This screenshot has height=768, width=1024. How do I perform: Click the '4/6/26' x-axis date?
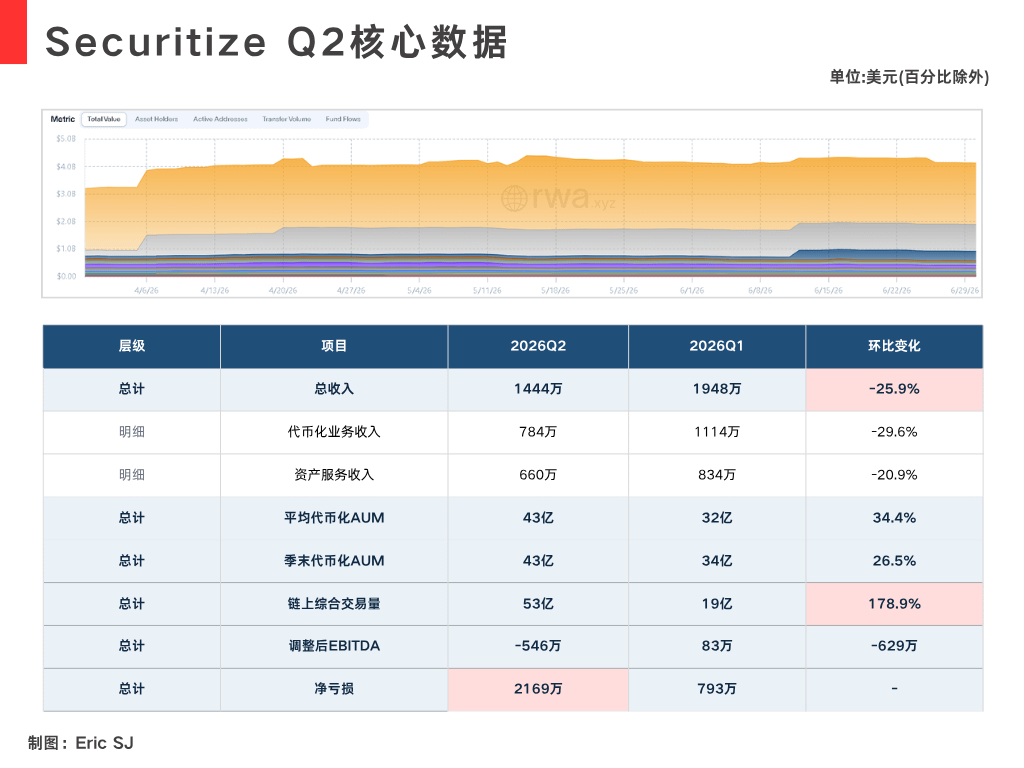pyautogui.click(x=146, y=291)
